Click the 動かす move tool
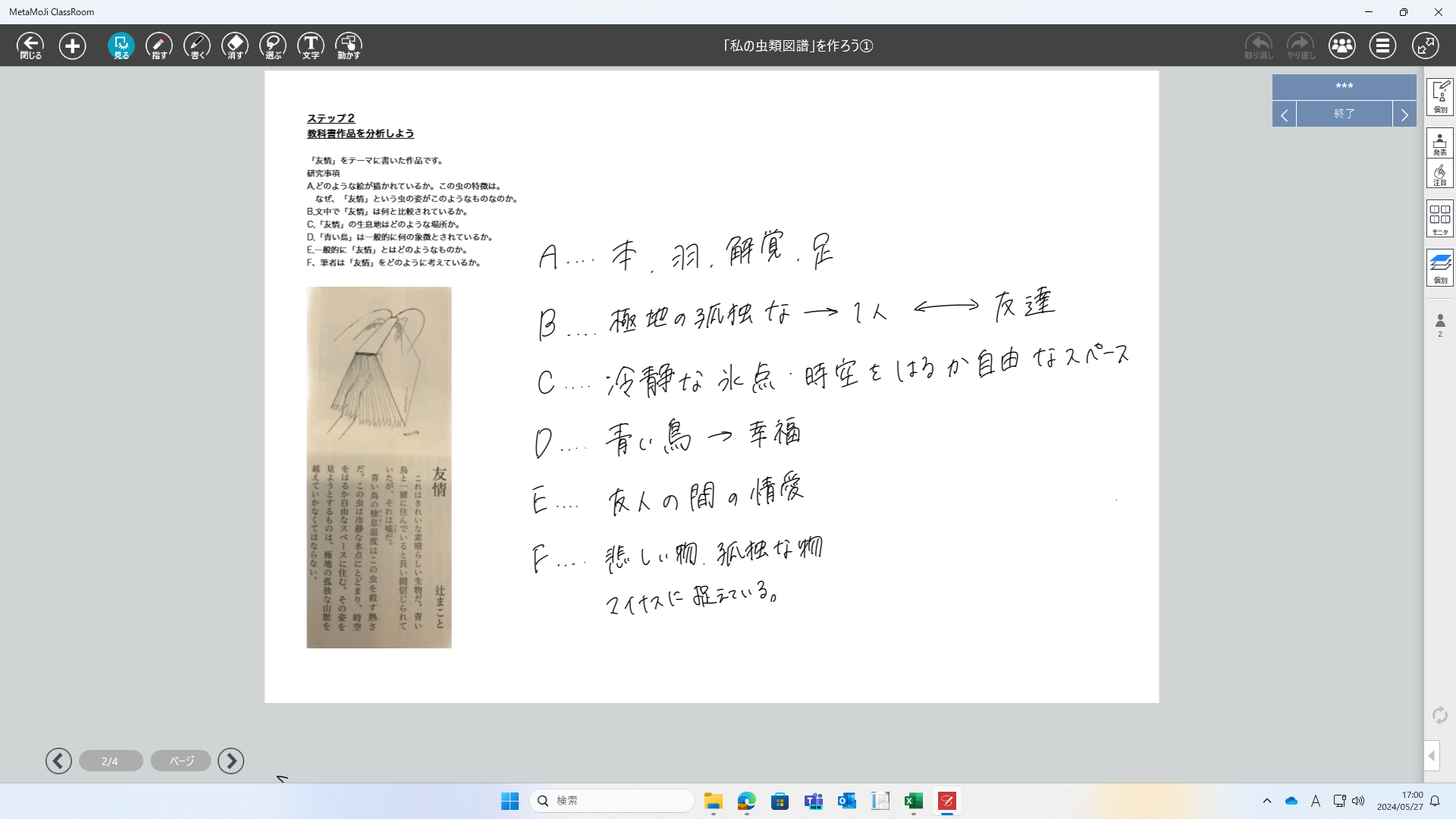Screen dimensions: 1456x819 click(349, 45)
